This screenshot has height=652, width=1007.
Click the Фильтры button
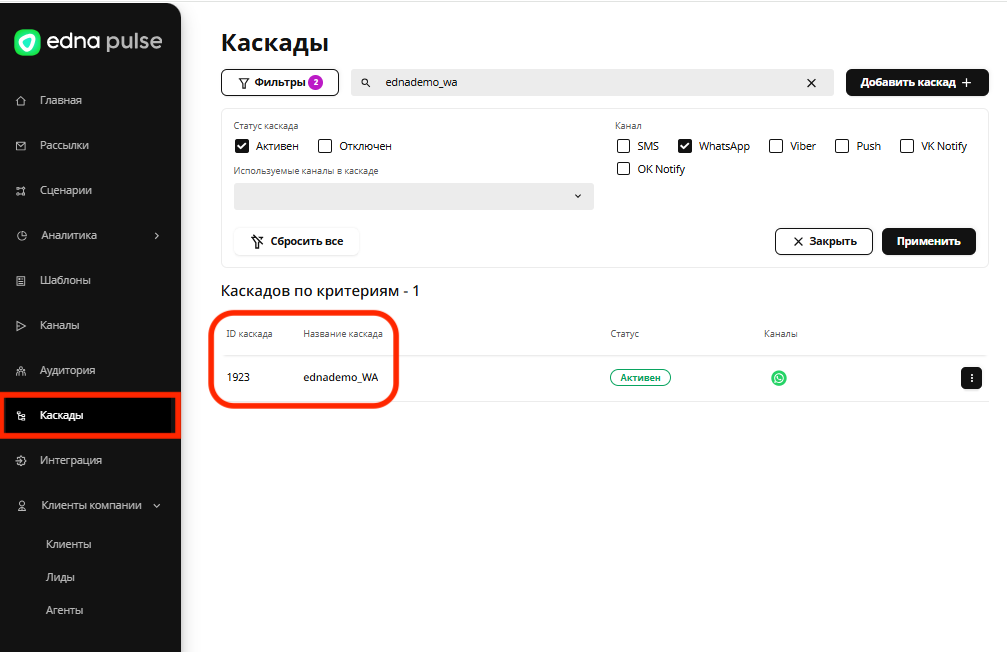[280, 82]
